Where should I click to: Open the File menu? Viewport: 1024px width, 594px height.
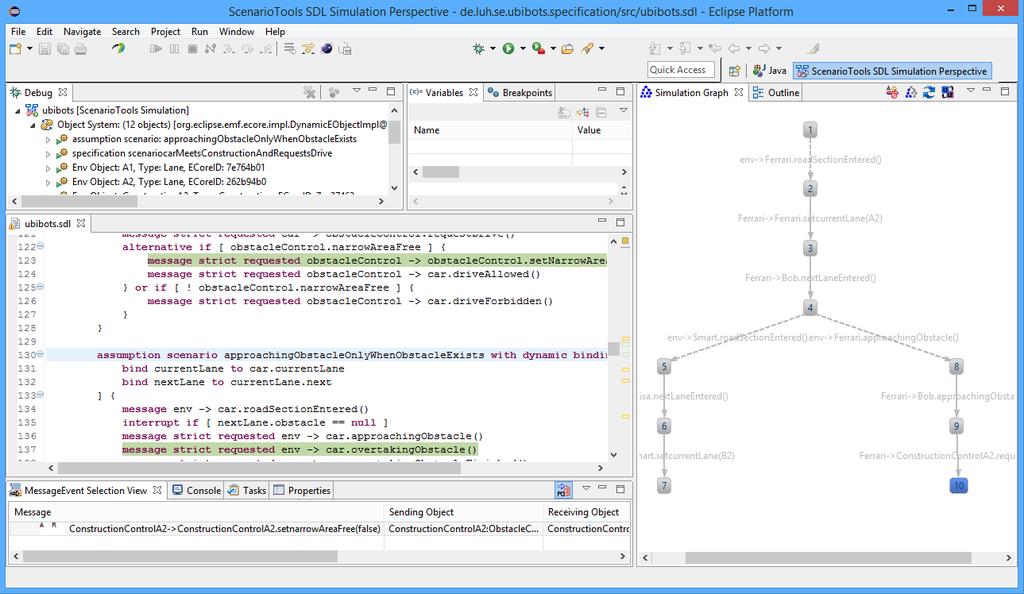tap(18, 31)
